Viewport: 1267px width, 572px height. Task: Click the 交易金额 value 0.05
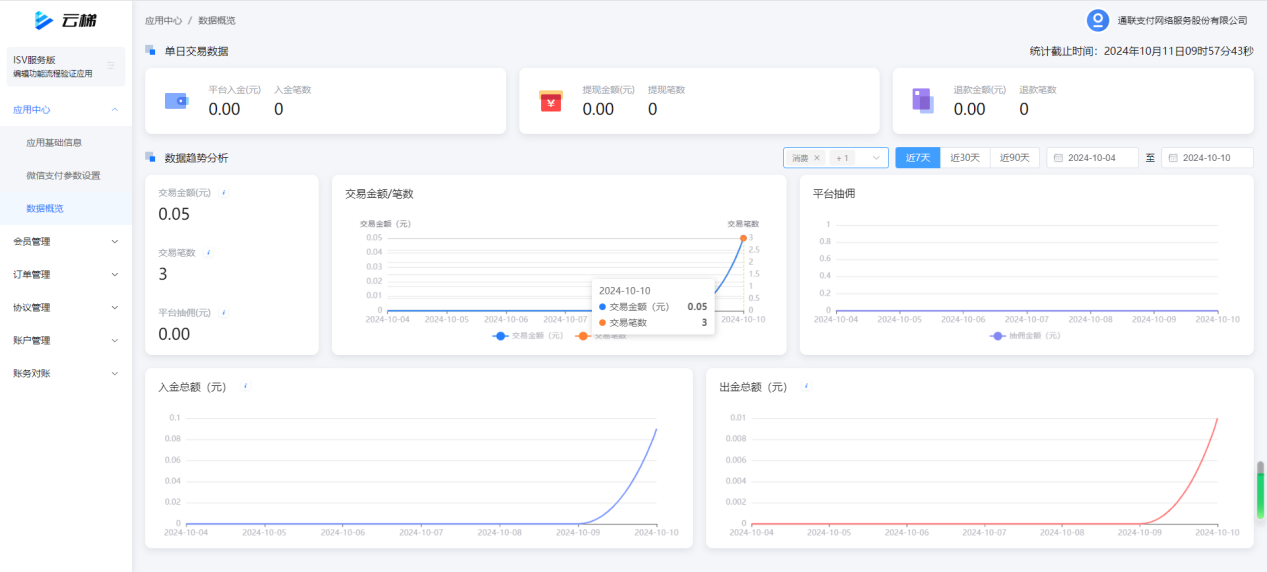click(x=174, y=214)
